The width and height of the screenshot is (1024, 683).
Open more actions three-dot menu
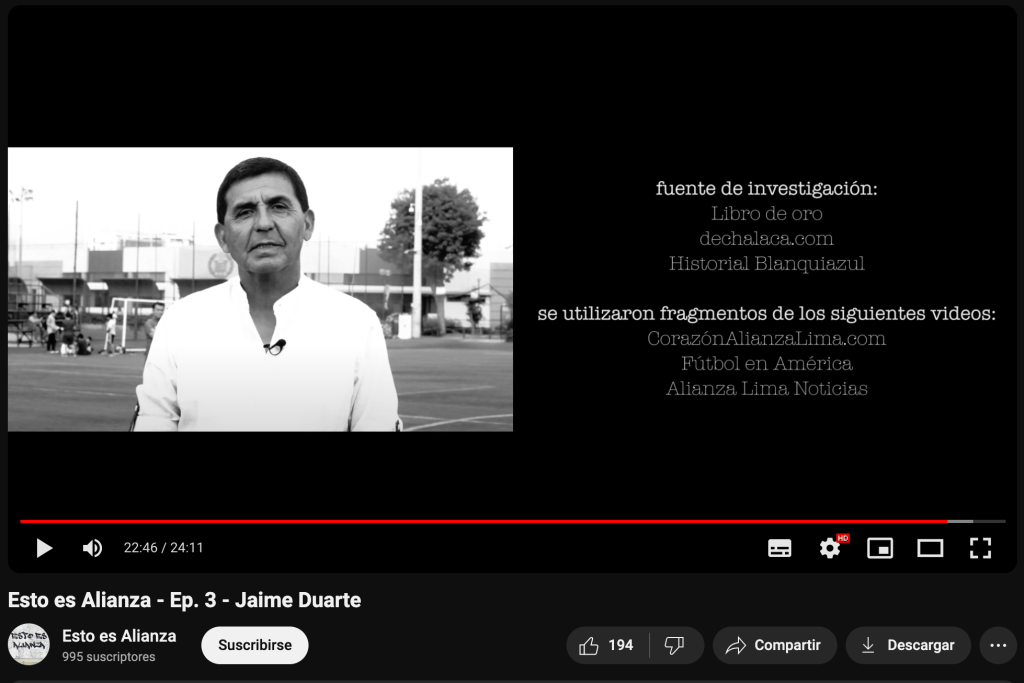[x=997, y=645]
